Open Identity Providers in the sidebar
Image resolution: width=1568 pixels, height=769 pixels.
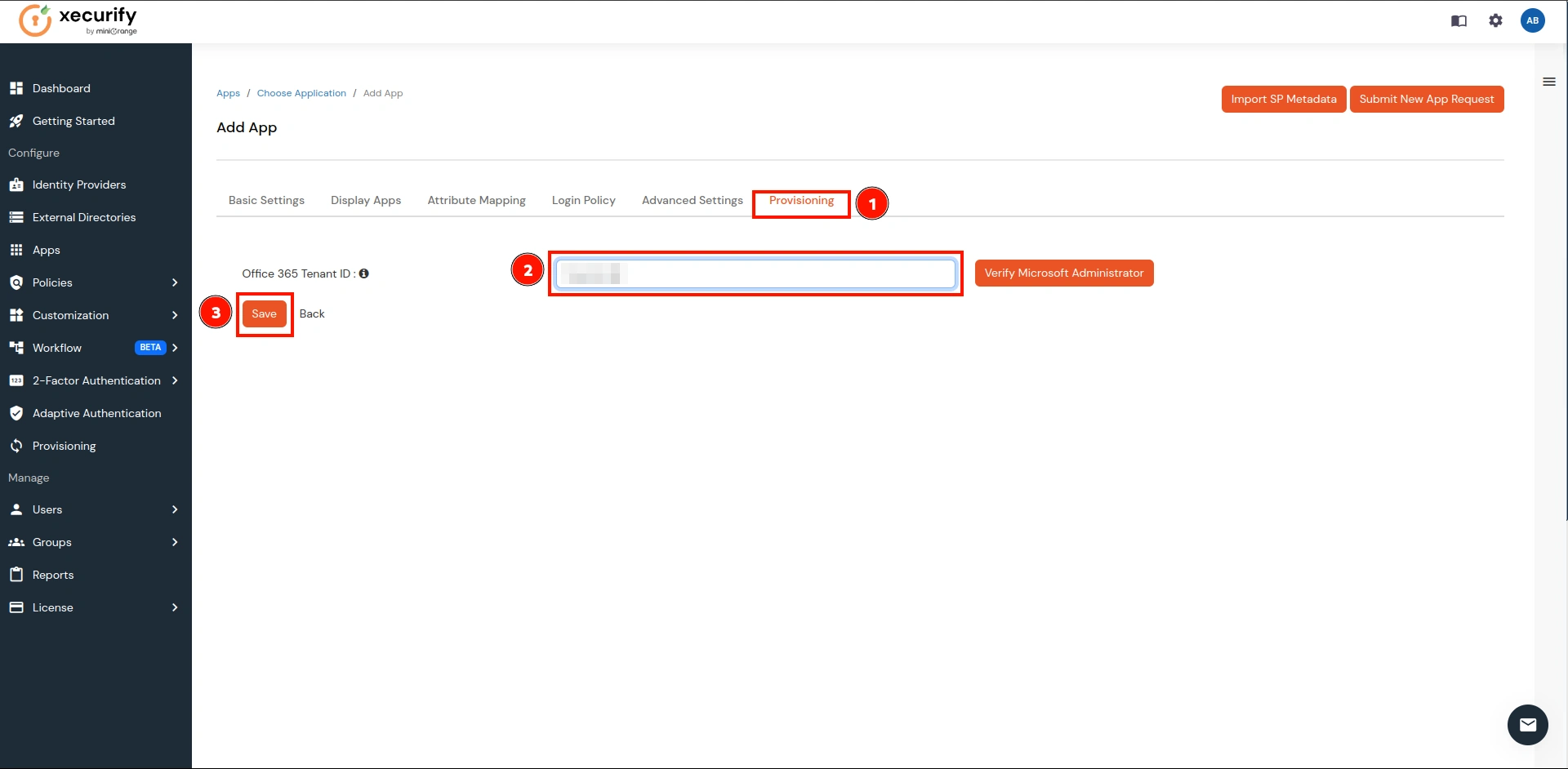(78, 184)
